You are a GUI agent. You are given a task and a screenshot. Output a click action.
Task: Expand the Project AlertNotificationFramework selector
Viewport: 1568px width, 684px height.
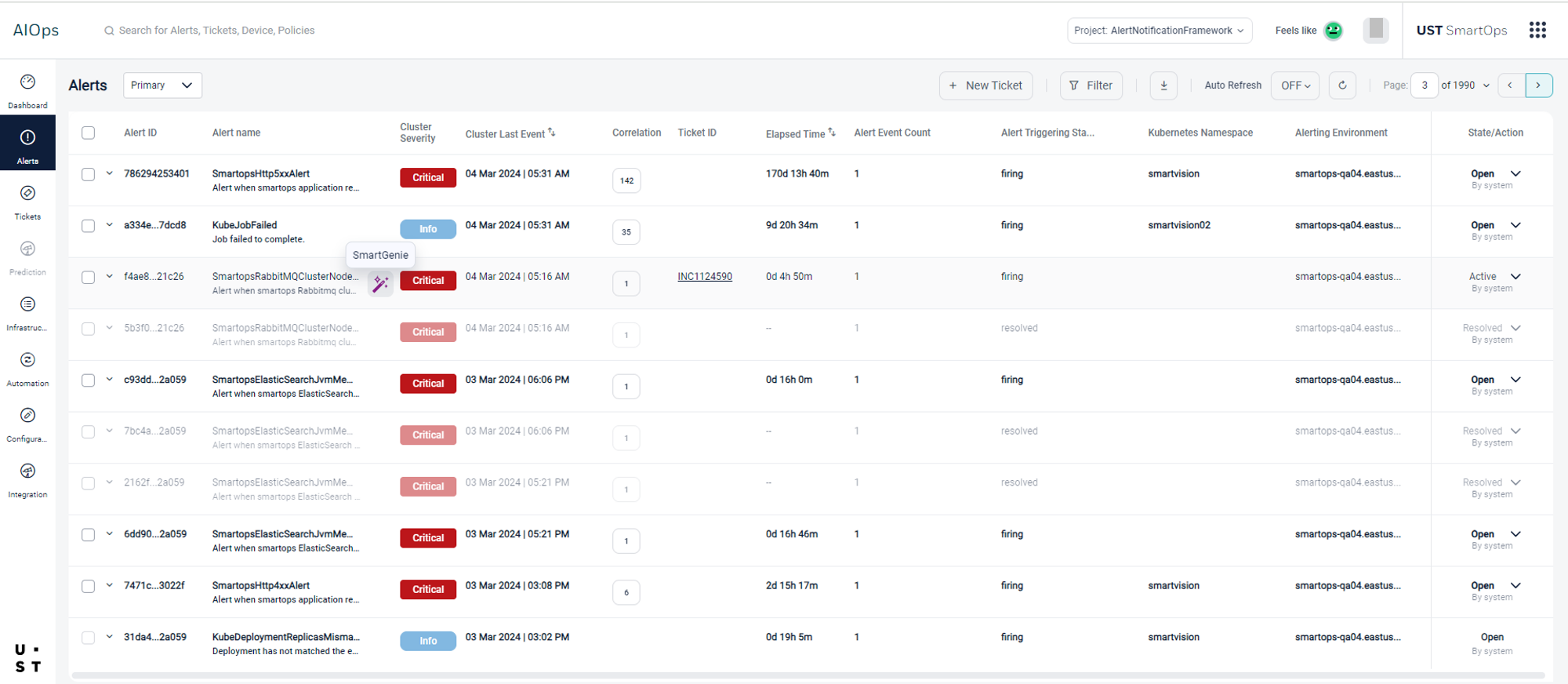1159,31
